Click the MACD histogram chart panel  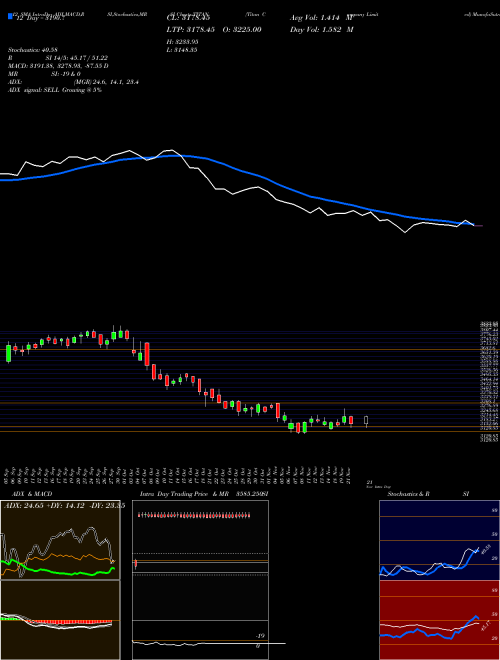click(x=60, y=620)
